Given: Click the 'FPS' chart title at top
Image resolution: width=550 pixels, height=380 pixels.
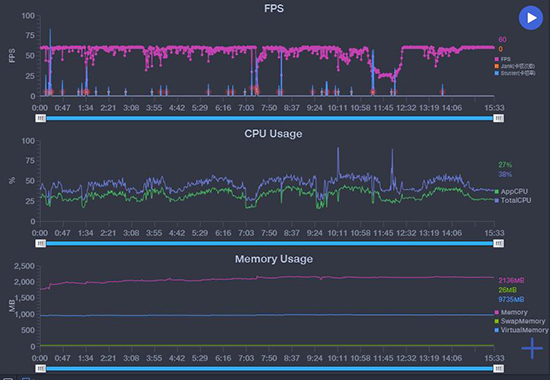Looking at the screenshot, I should (274, 8).
